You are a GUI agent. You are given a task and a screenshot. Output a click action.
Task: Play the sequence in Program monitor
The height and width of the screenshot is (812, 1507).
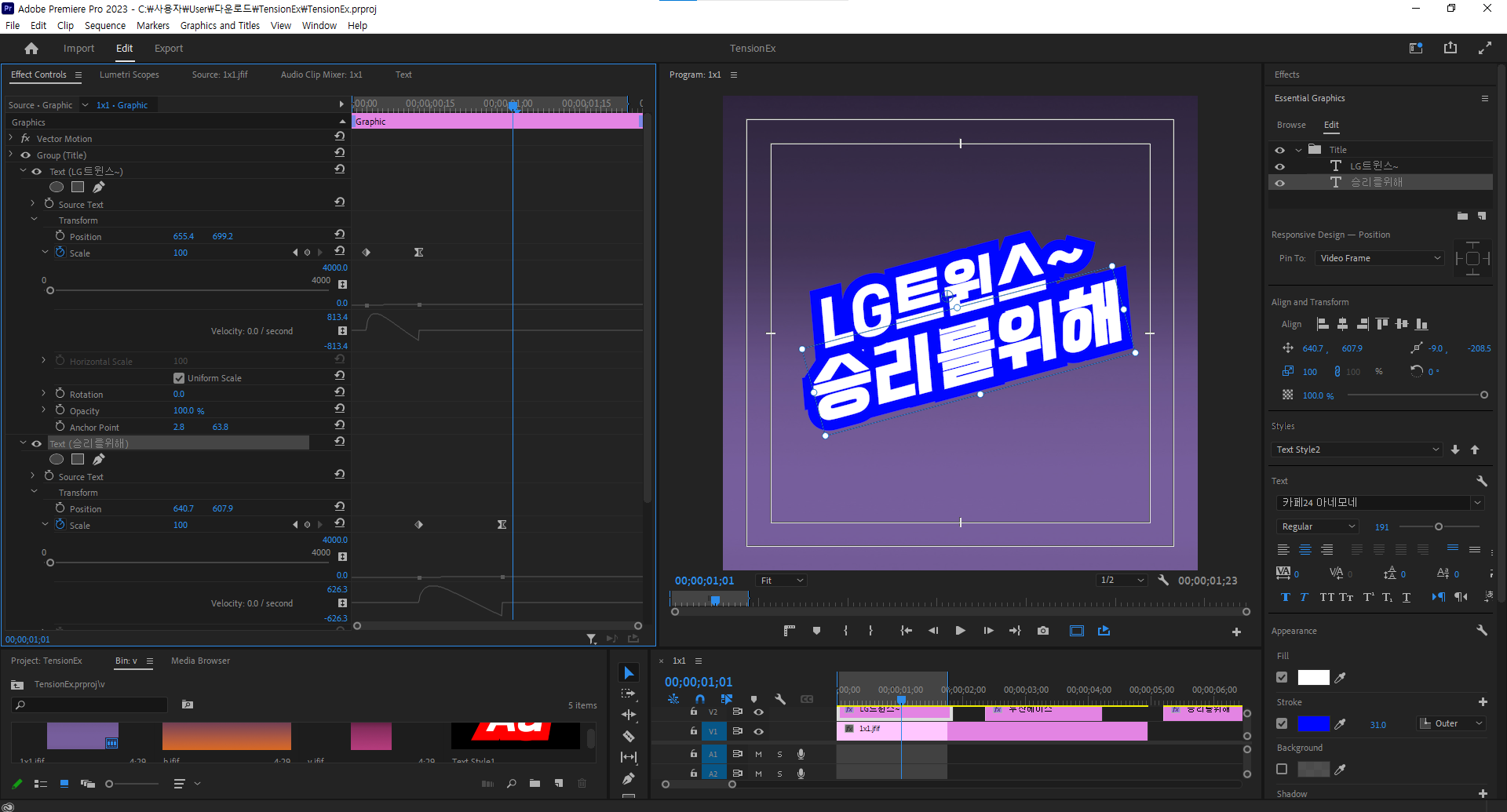[960, 631]
